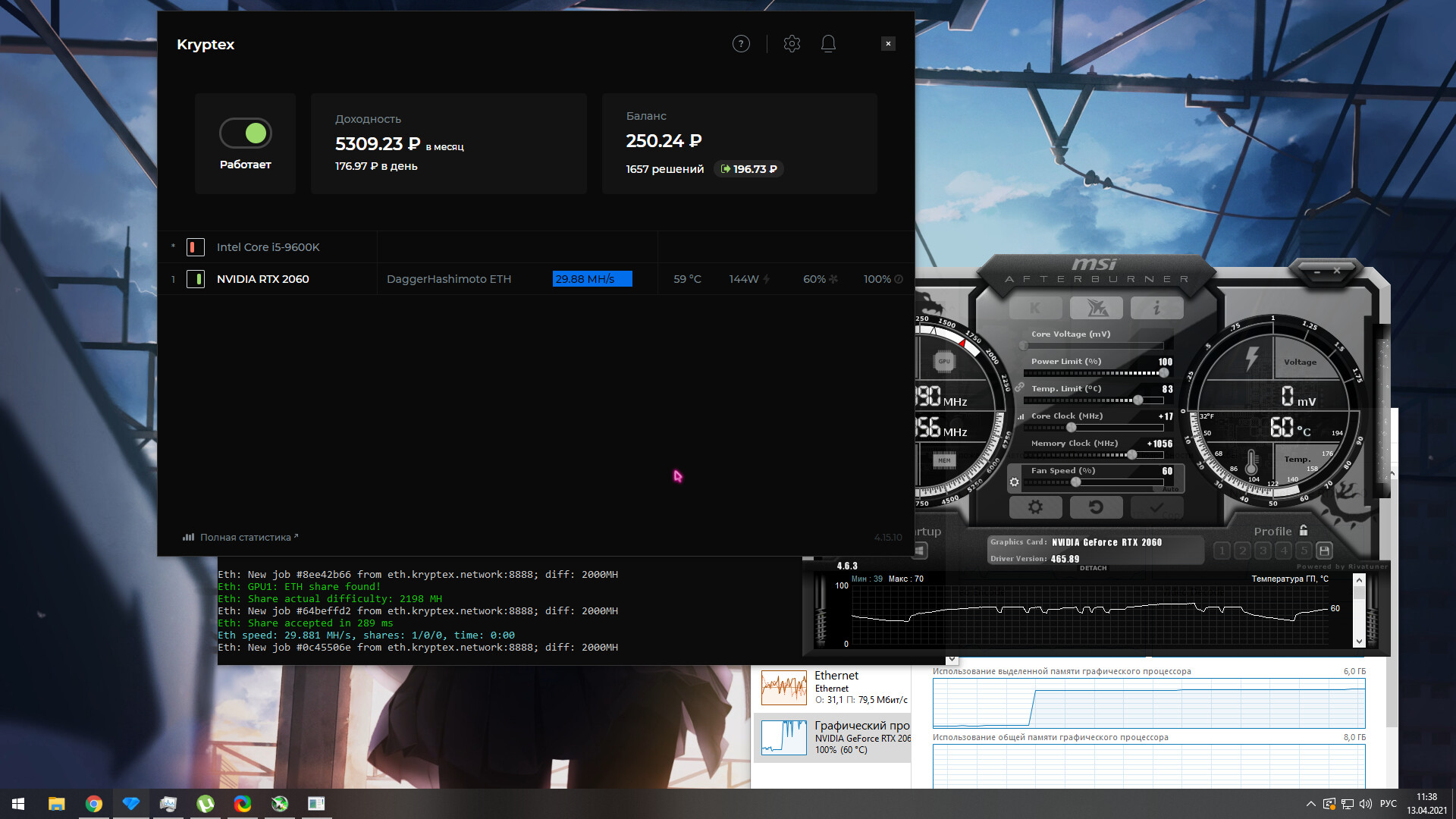Click 'Eth: Share accepted in 289 ms' line
1456x819 pixels.
point(305,623)
